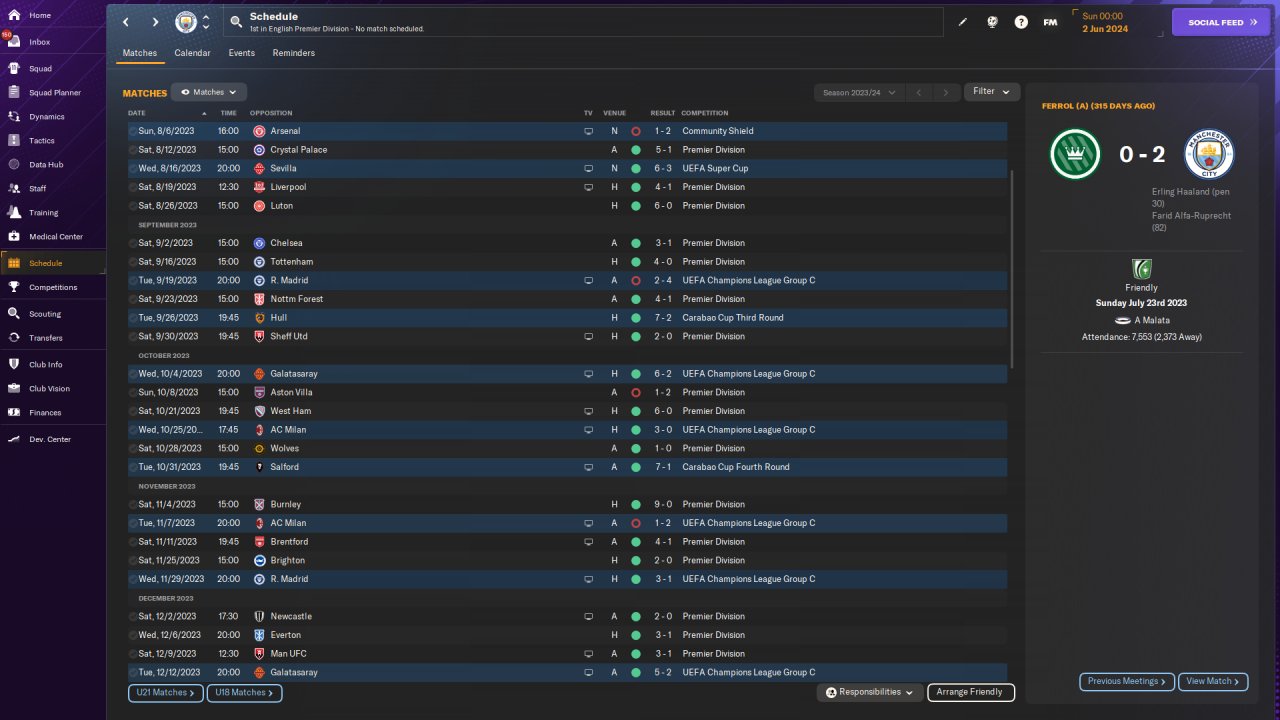
Task: Switch to the Calendar tab
Action: click(192, 53)
